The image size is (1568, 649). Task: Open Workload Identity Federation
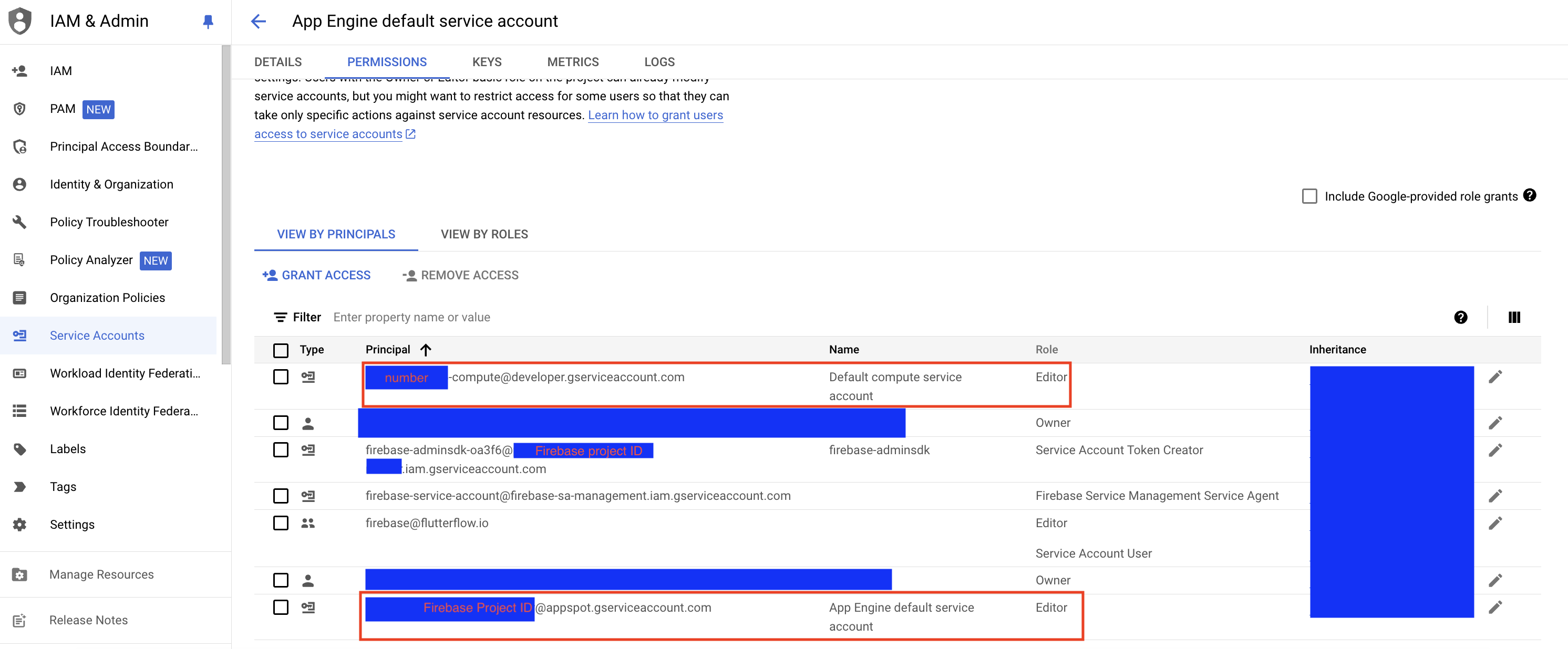click(108, 373)
